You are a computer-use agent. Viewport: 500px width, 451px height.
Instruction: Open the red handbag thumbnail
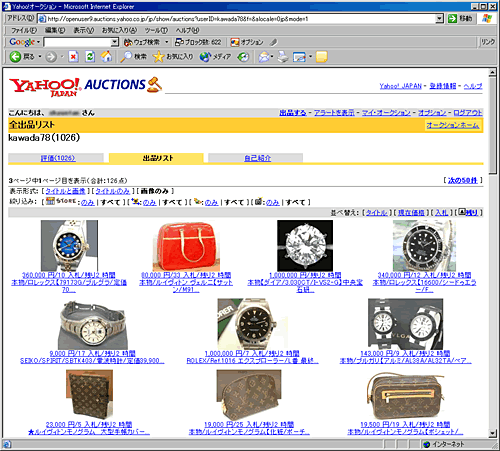(186, 246)
